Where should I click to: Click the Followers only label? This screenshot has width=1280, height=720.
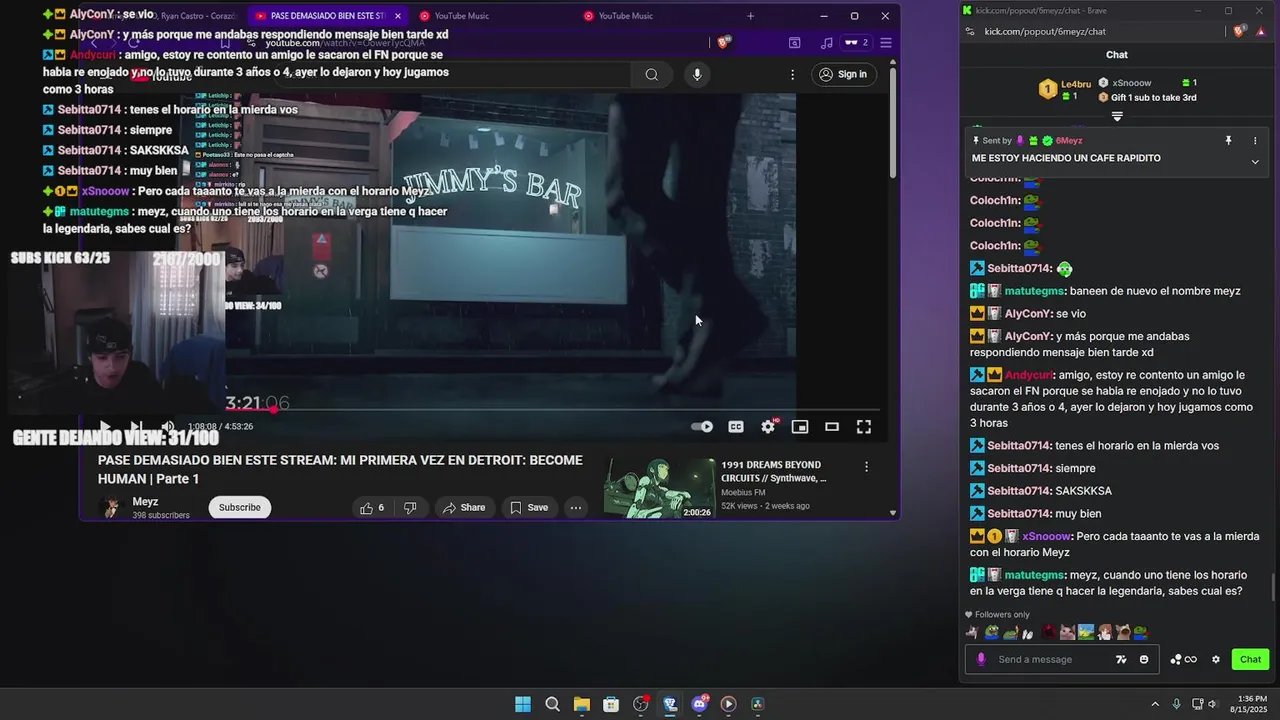(x=1002, y=615)
